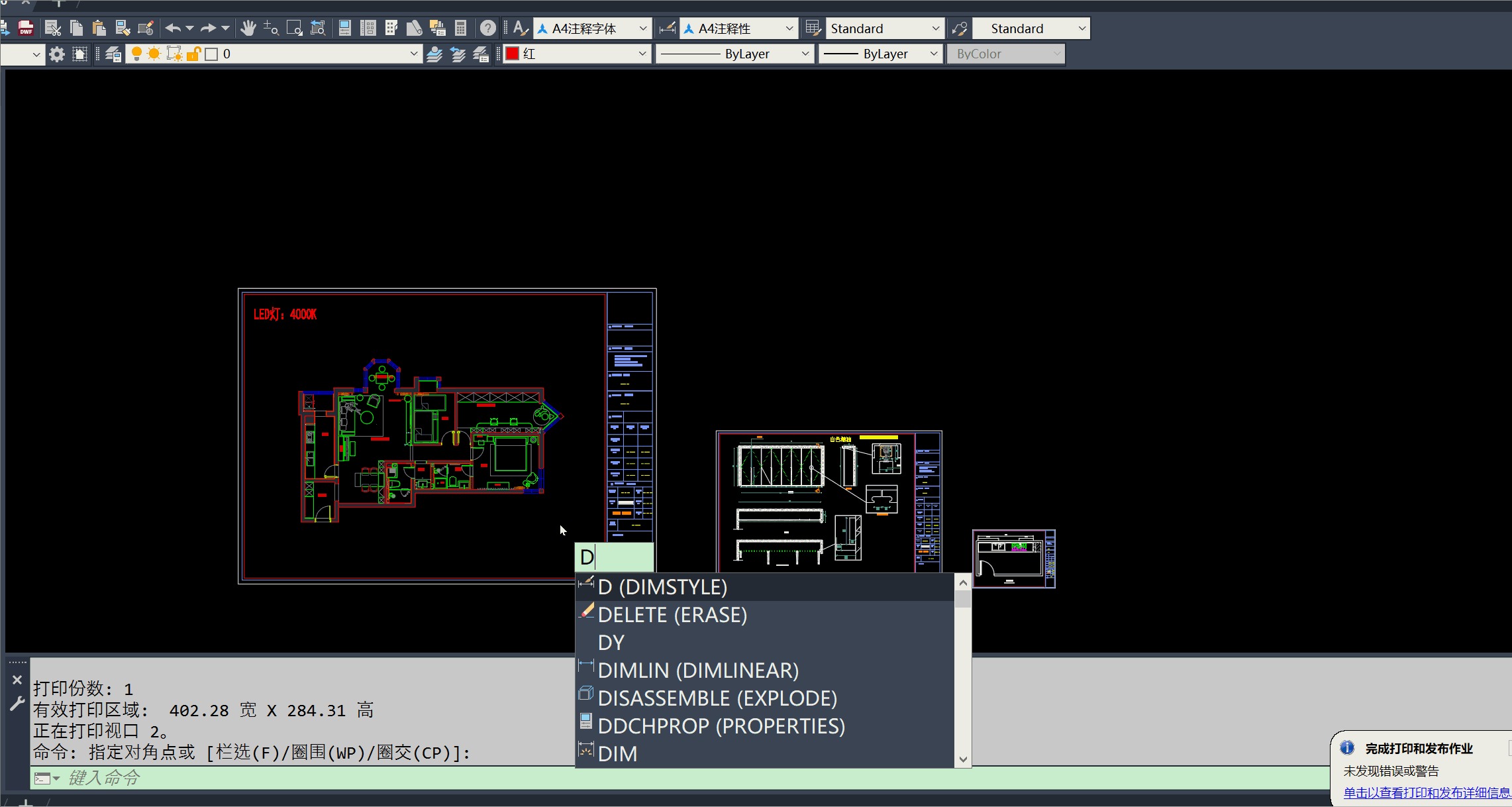Choose D (DIMSTYLE) from suggestions

[x=765, y=587]
